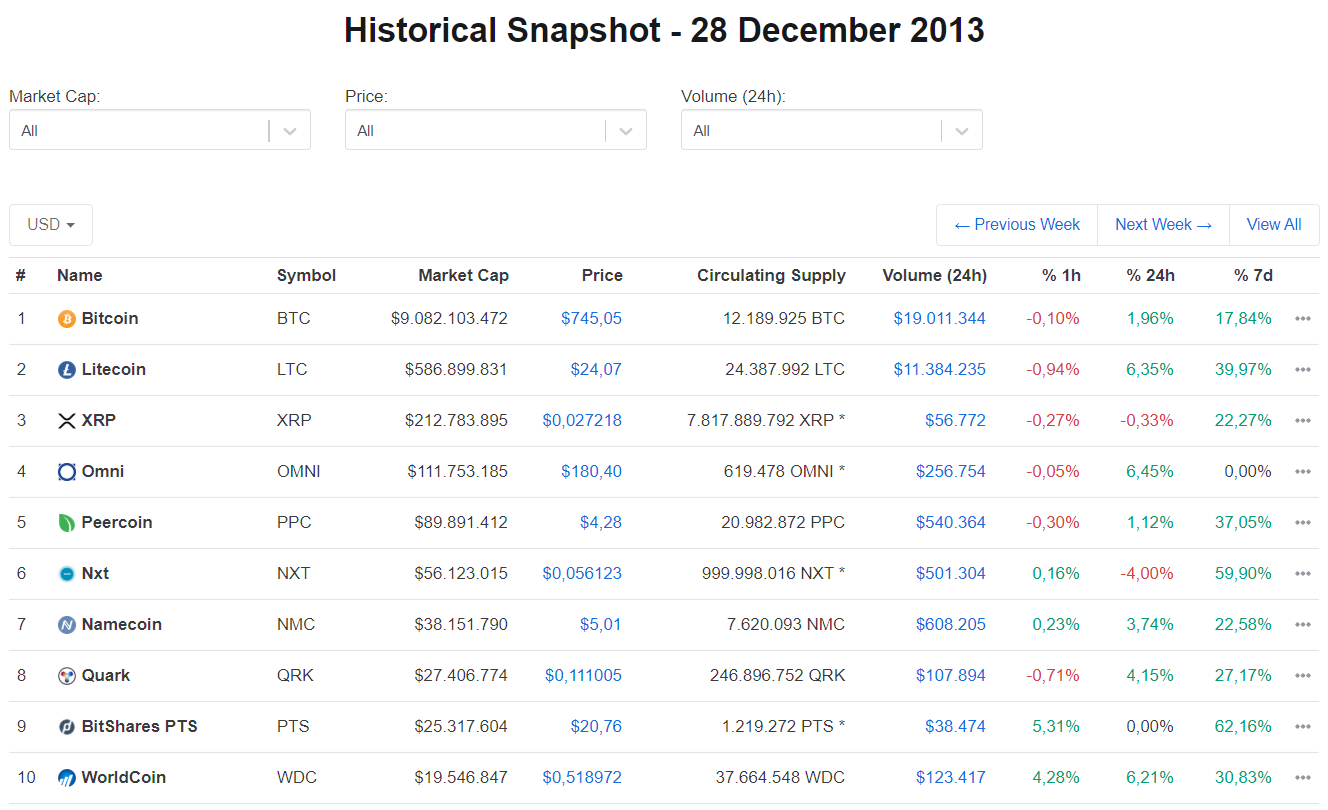The width and height of the screenshot is (1328, 810).
Task: Click the Peercoin leaf icon
Action: point(67,523)
